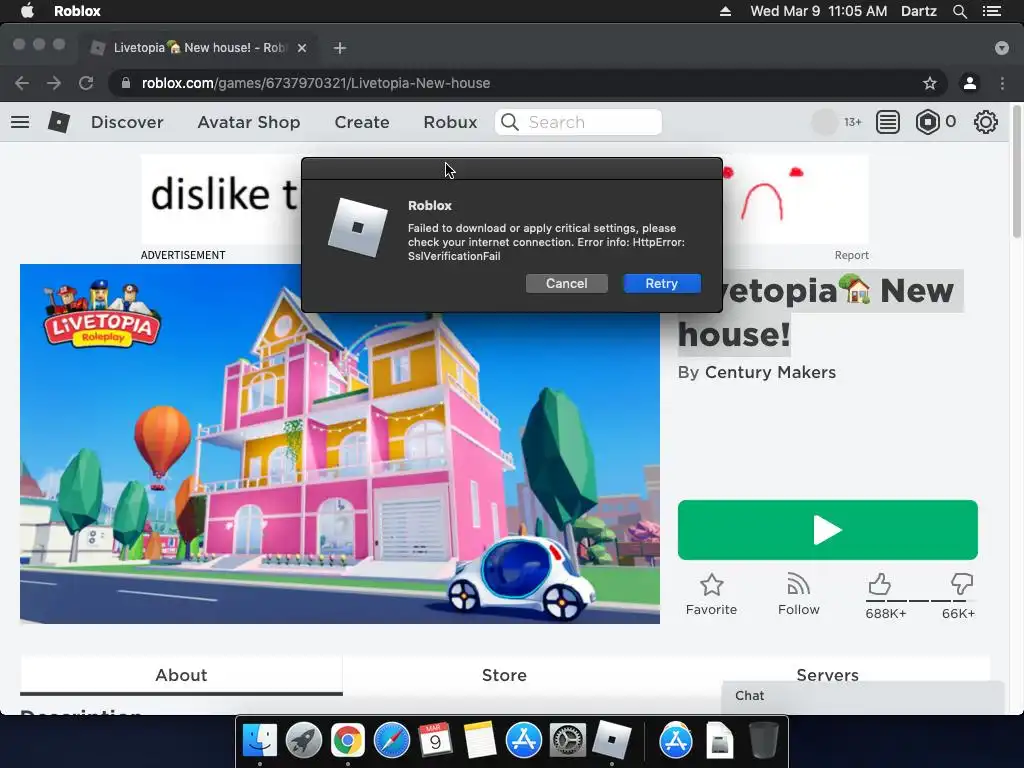Open the Roblox hamburger navigation menu

(x=20, y=122)
